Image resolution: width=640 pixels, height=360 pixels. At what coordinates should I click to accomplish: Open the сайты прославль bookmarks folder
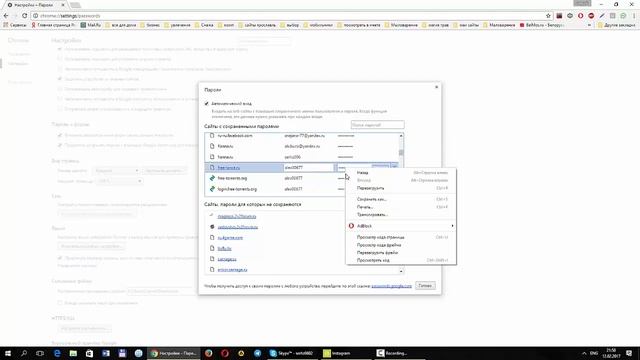pos(257,25)
